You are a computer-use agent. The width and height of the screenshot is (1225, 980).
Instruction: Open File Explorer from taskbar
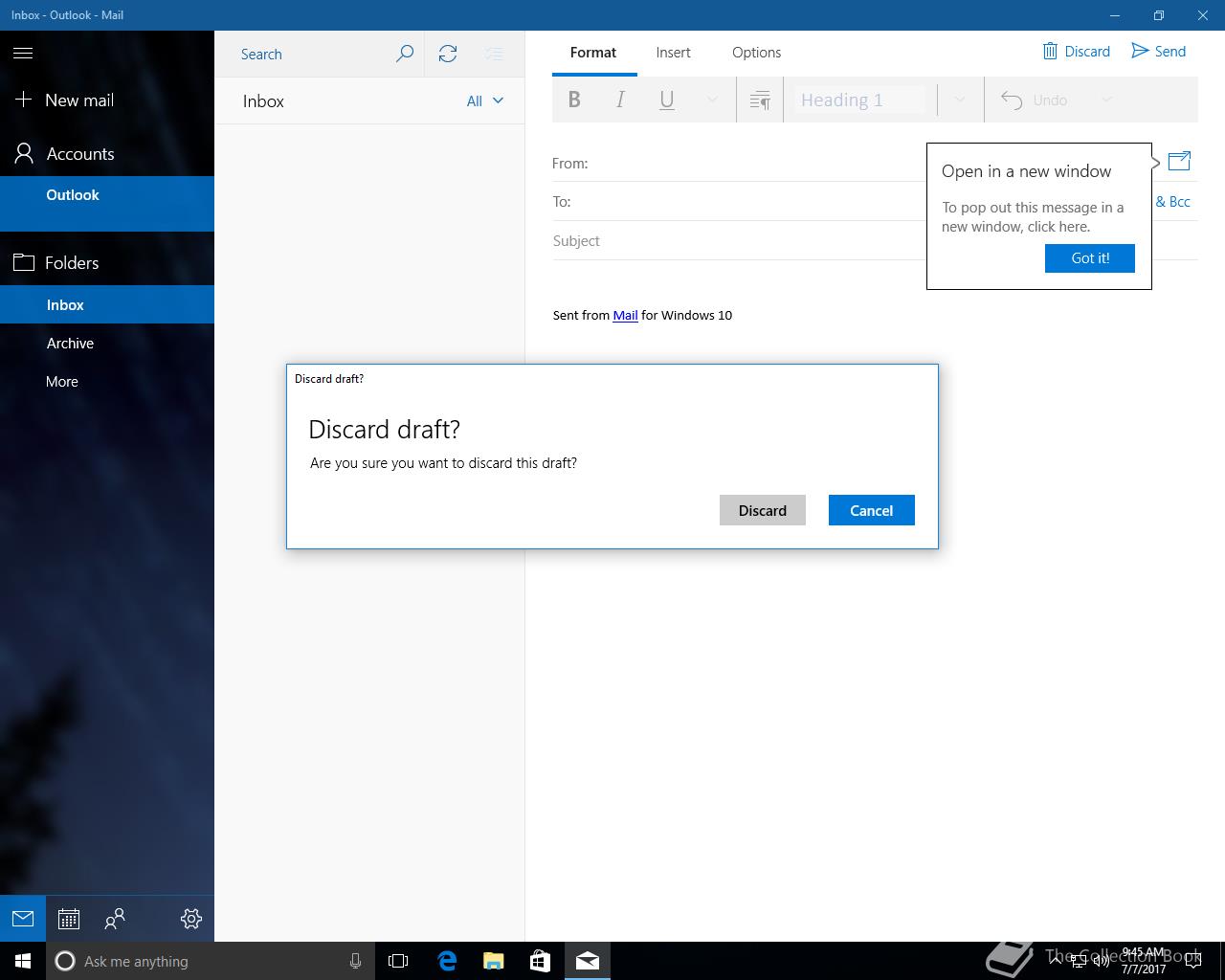(493, 961)
